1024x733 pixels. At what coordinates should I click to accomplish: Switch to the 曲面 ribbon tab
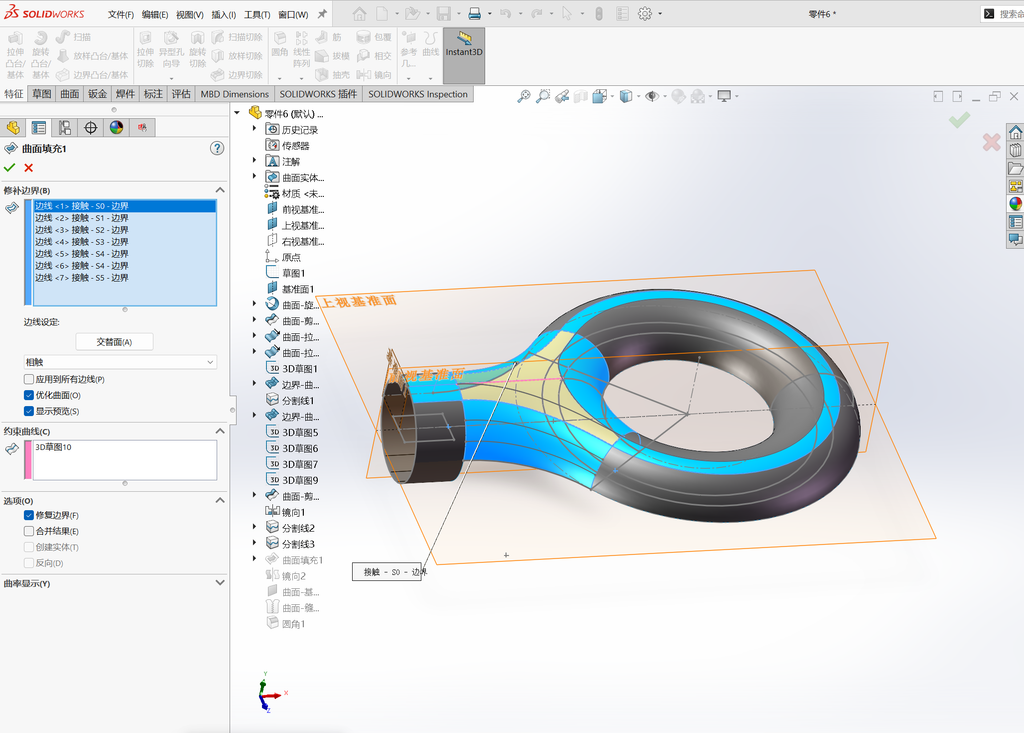pyautogui.click(x=70, y=94)
